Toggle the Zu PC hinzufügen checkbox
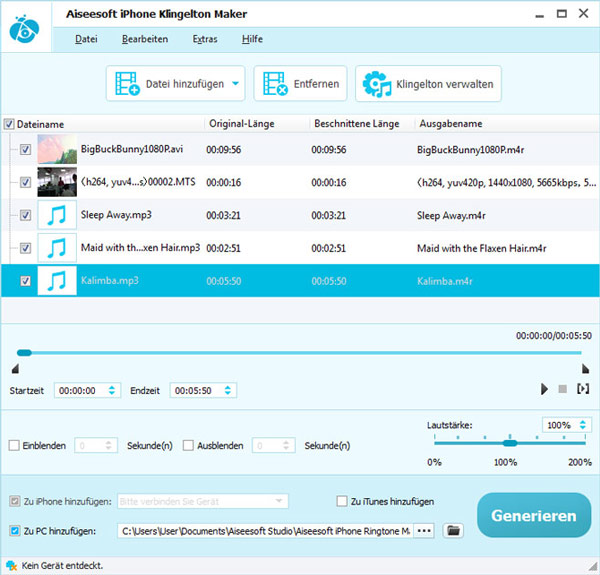The height and width of the screenshot is (575, 600). click(x=15, y=531)
